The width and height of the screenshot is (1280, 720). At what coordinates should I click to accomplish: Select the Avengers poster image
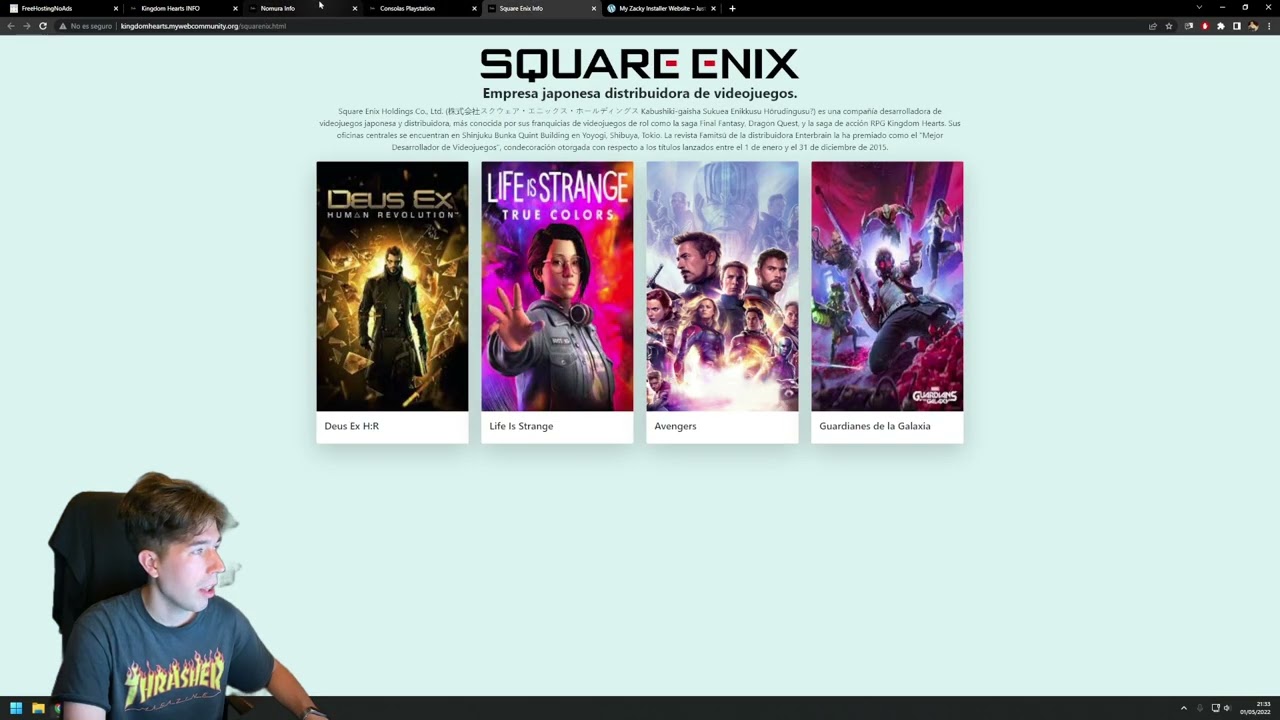pyautogui.click(x=722, y=286)
